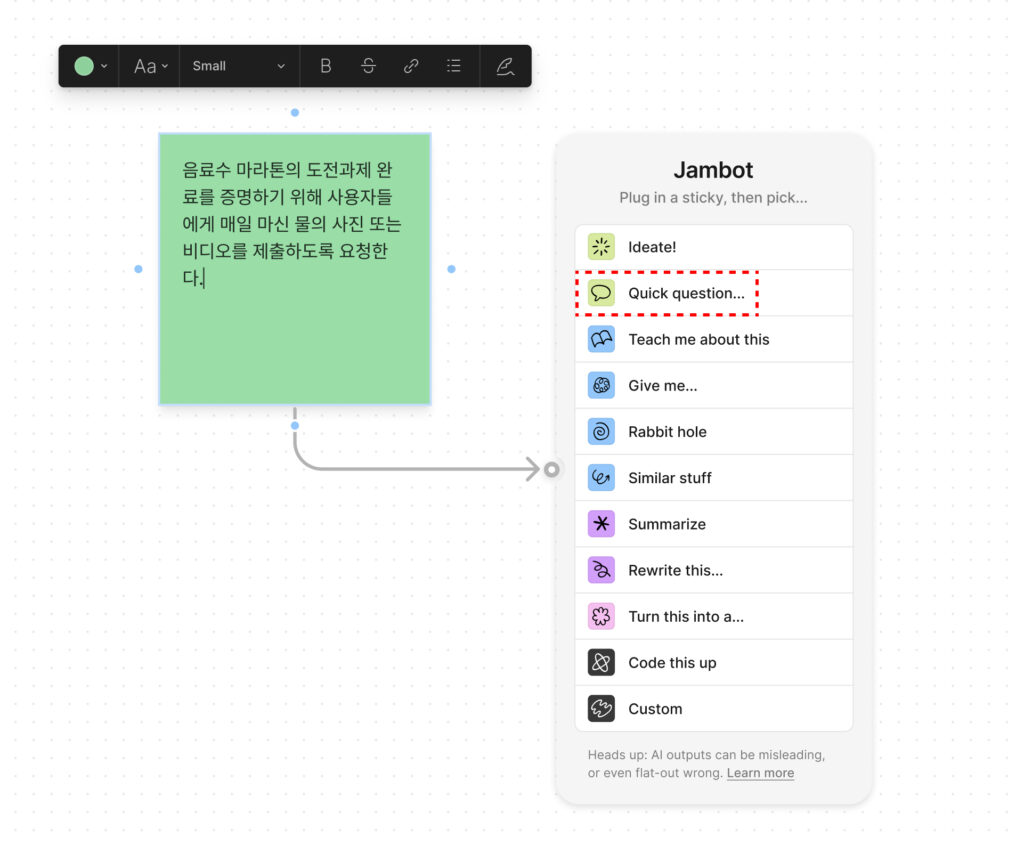The image size is (1024, 845).
Task: Click the sticky note's top connection handle
Action: (295, 112)
